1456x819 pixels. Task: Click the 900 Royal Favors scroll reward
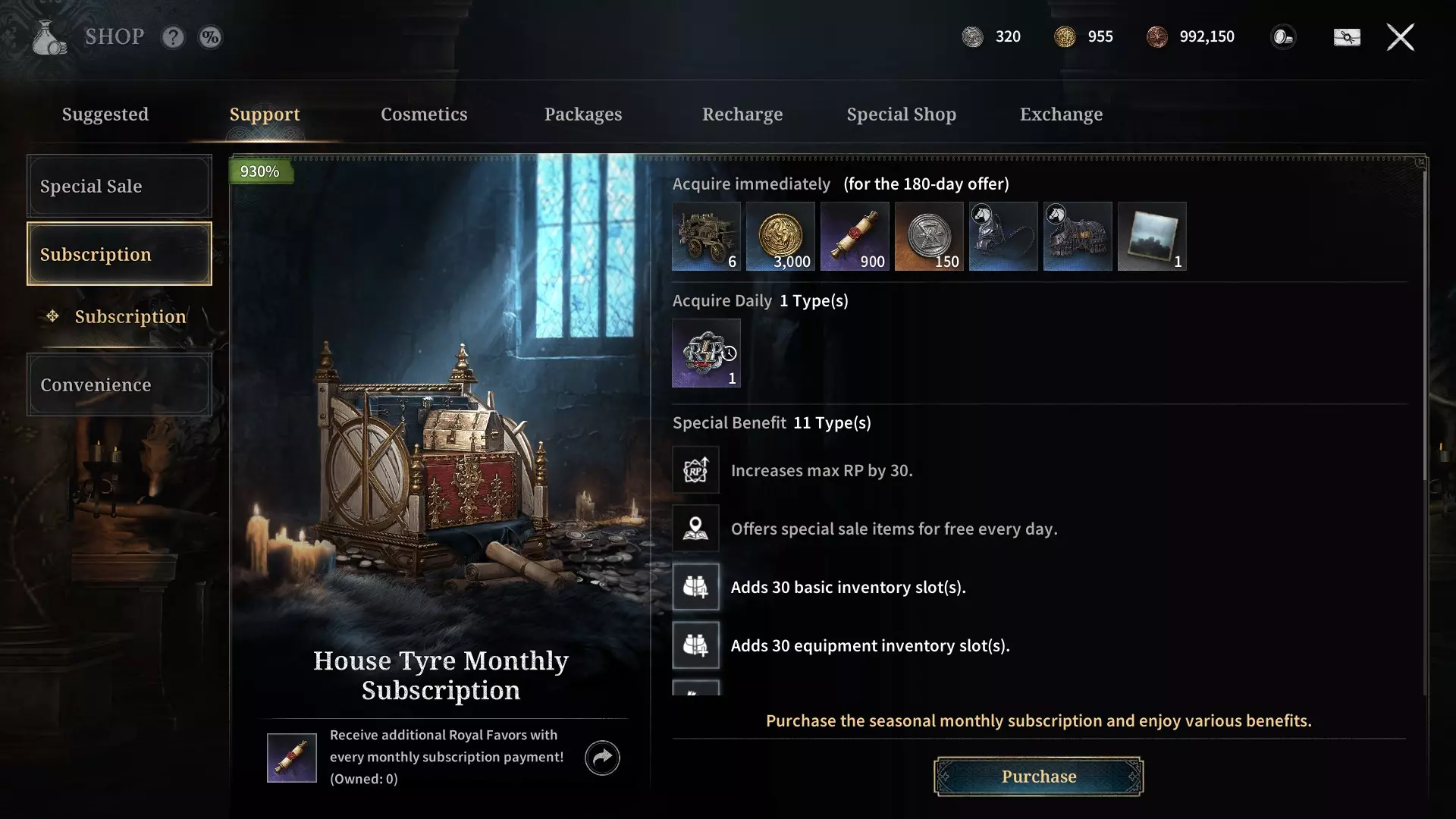point(855,237)
